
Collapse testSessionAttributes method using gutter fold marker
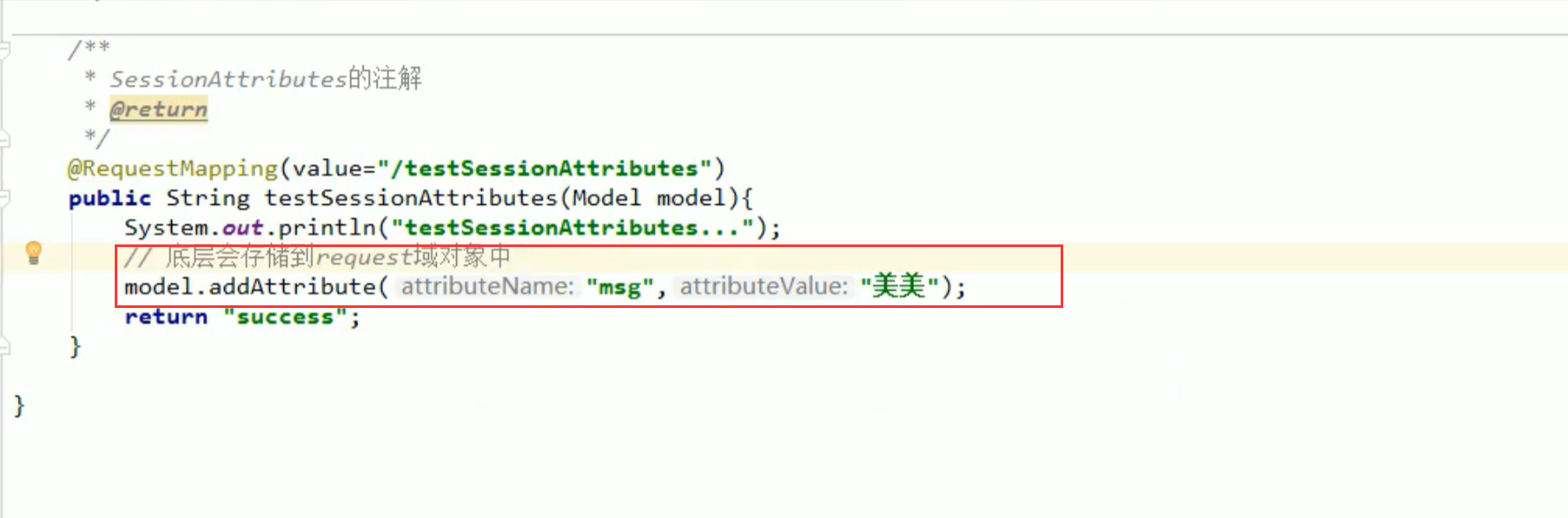[x=4, y=198]
